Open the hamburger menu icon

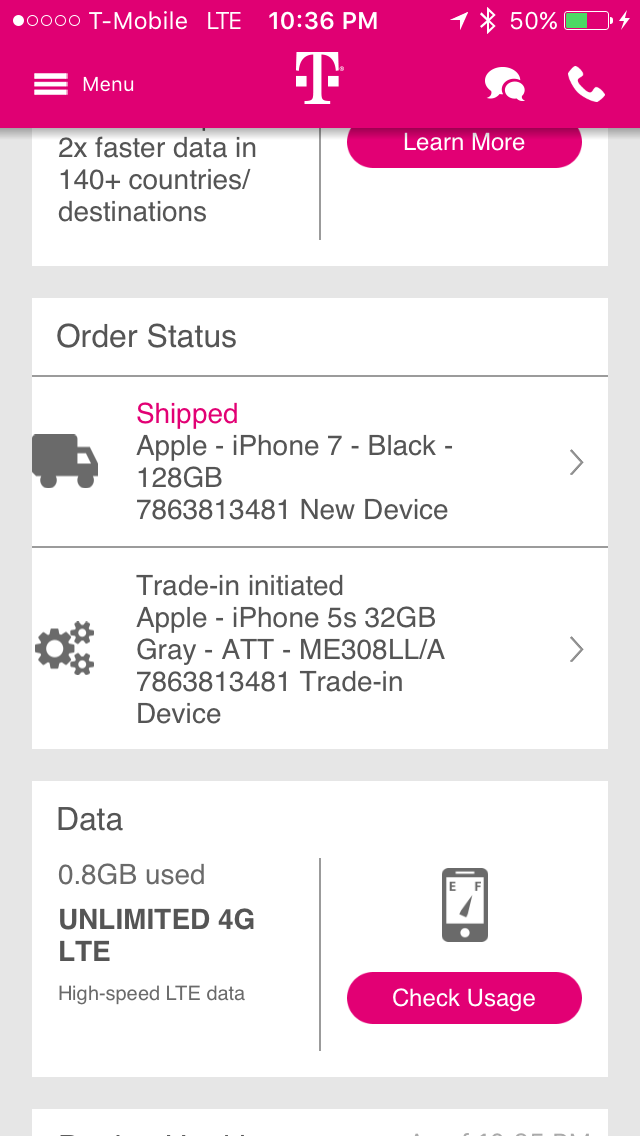point(50,85)
